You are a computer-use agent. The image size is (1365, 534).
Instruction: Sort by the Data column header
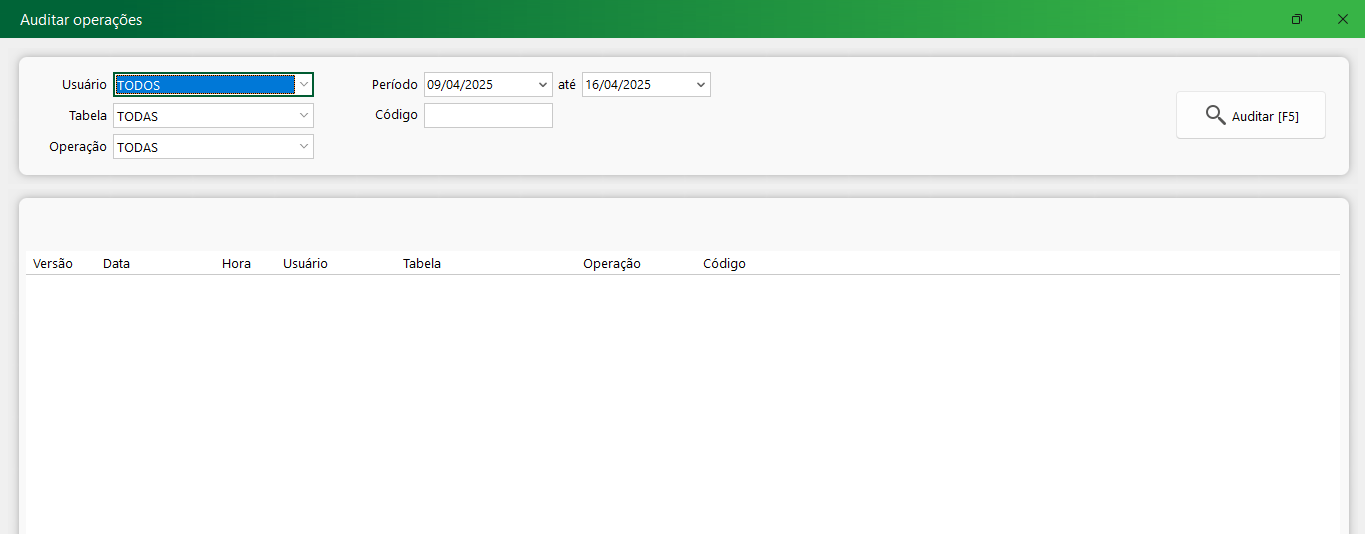tap(116, 264)
